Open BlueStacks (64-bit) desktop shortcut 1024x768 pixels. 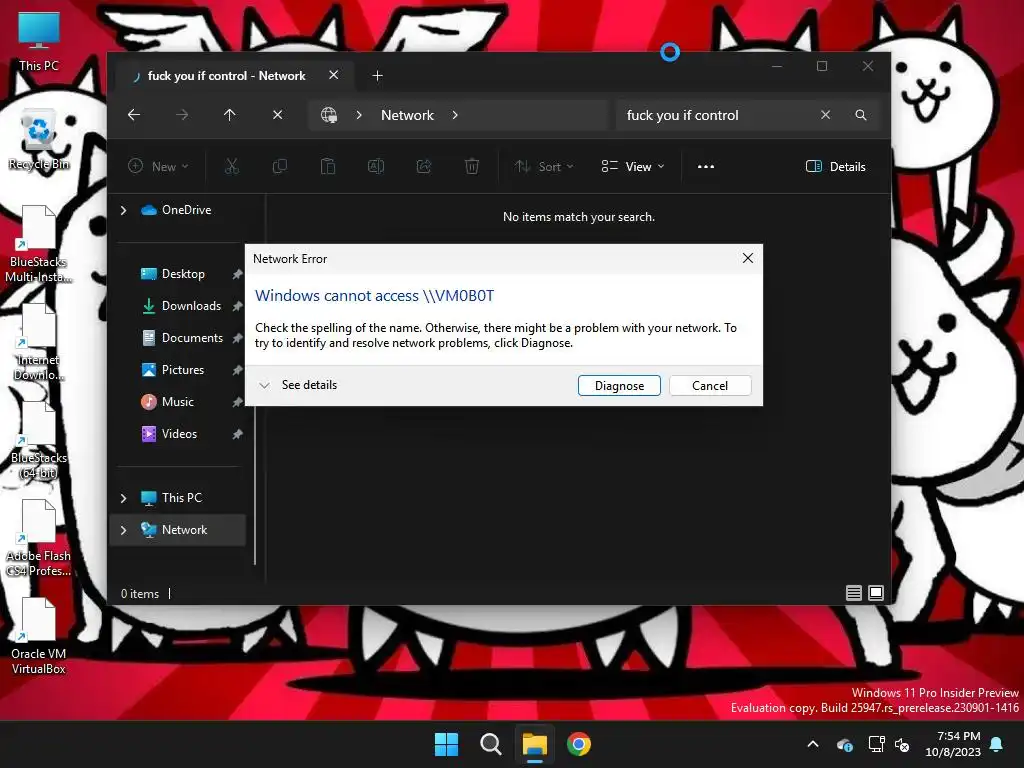point(39,440)
